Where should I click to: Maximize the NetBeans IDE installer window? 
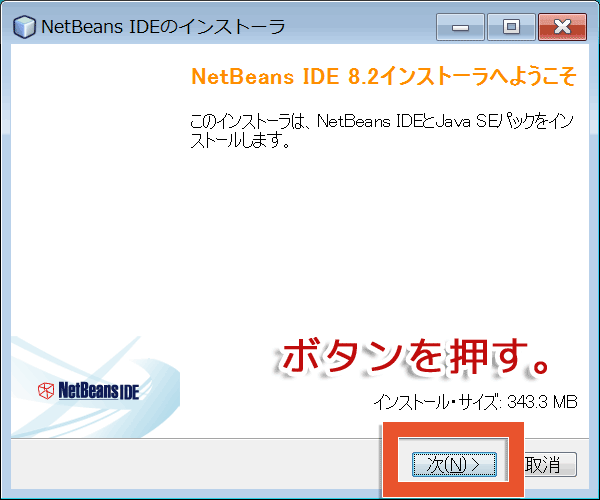click(x=511, y=27)
